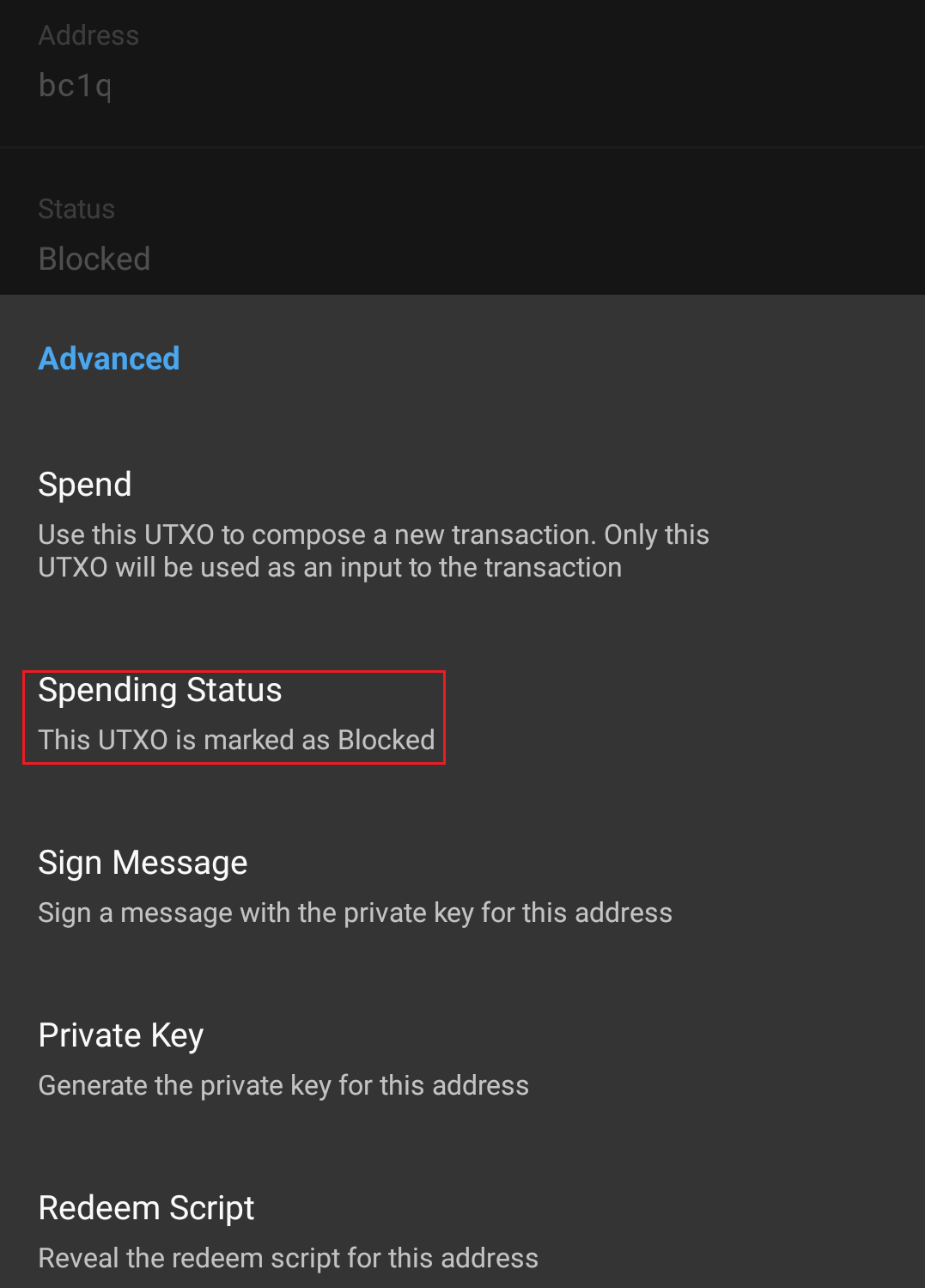Screen dimensions: 925x1288
Task: Click 'Reveal the redeem script' description
Action: tap(289, 1258)
